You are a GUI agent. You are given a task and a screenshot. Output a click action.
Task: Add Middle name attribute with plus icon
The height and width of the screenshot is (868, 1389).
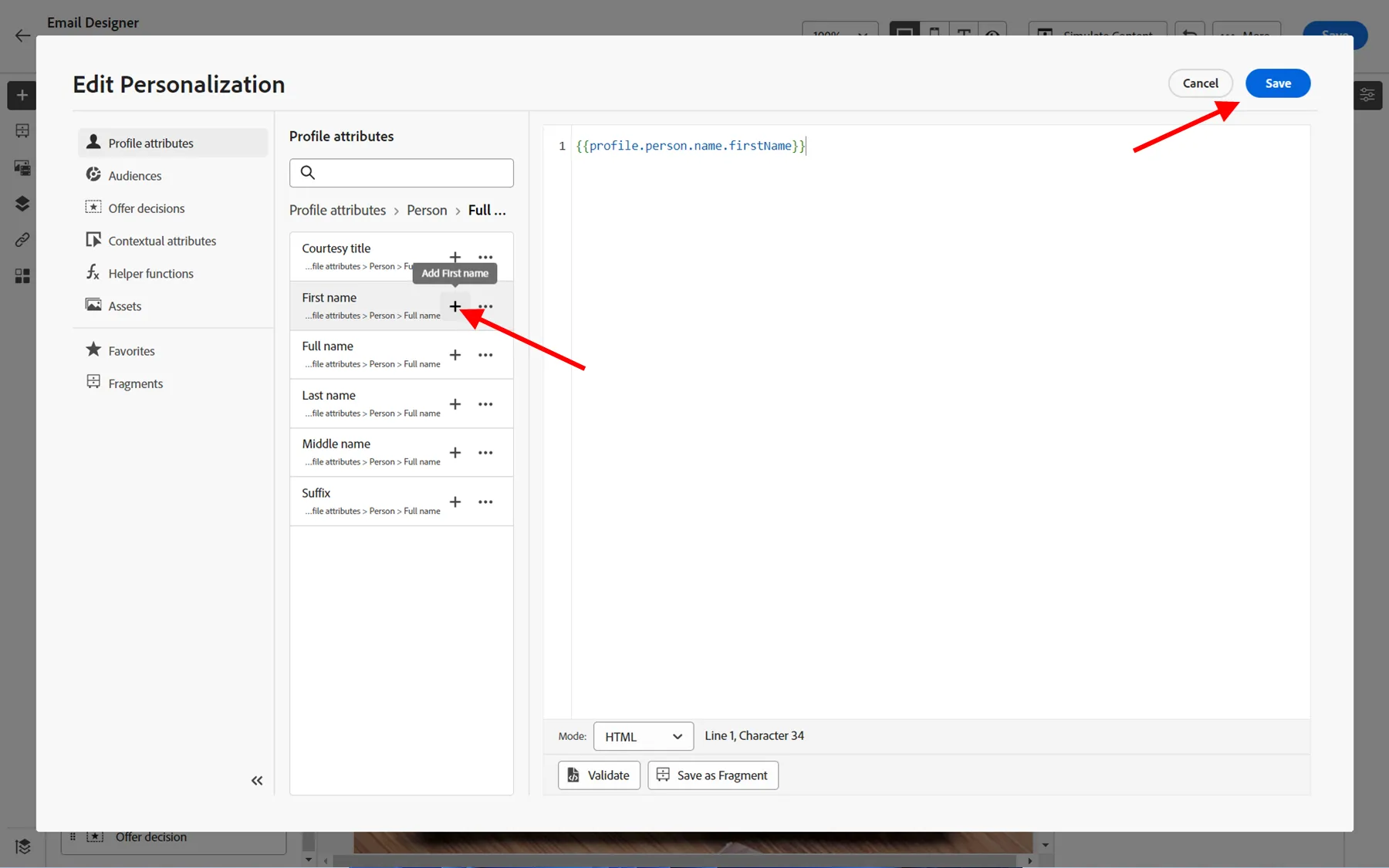pyautogui.click(x=455, y=453)
